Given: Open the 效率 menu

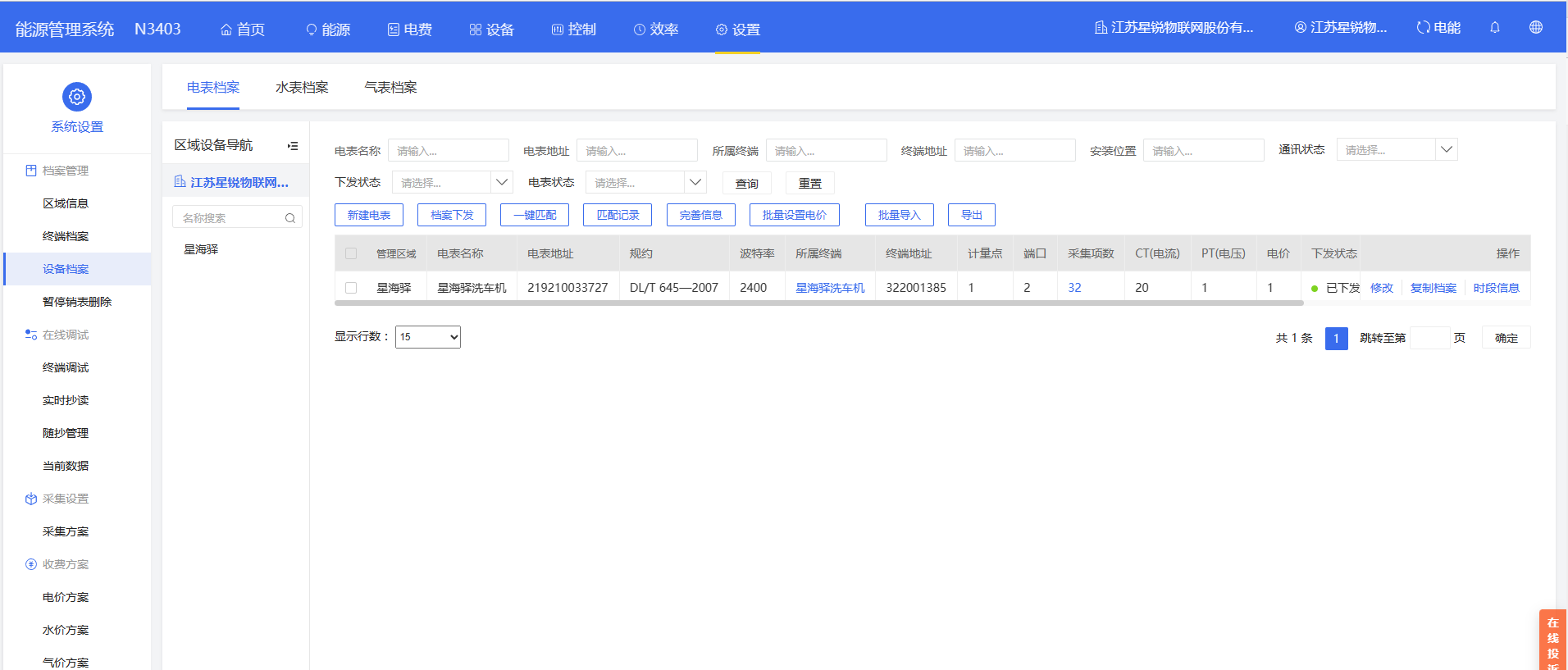Looking at the screenshot, I should [x=656, y=30].
